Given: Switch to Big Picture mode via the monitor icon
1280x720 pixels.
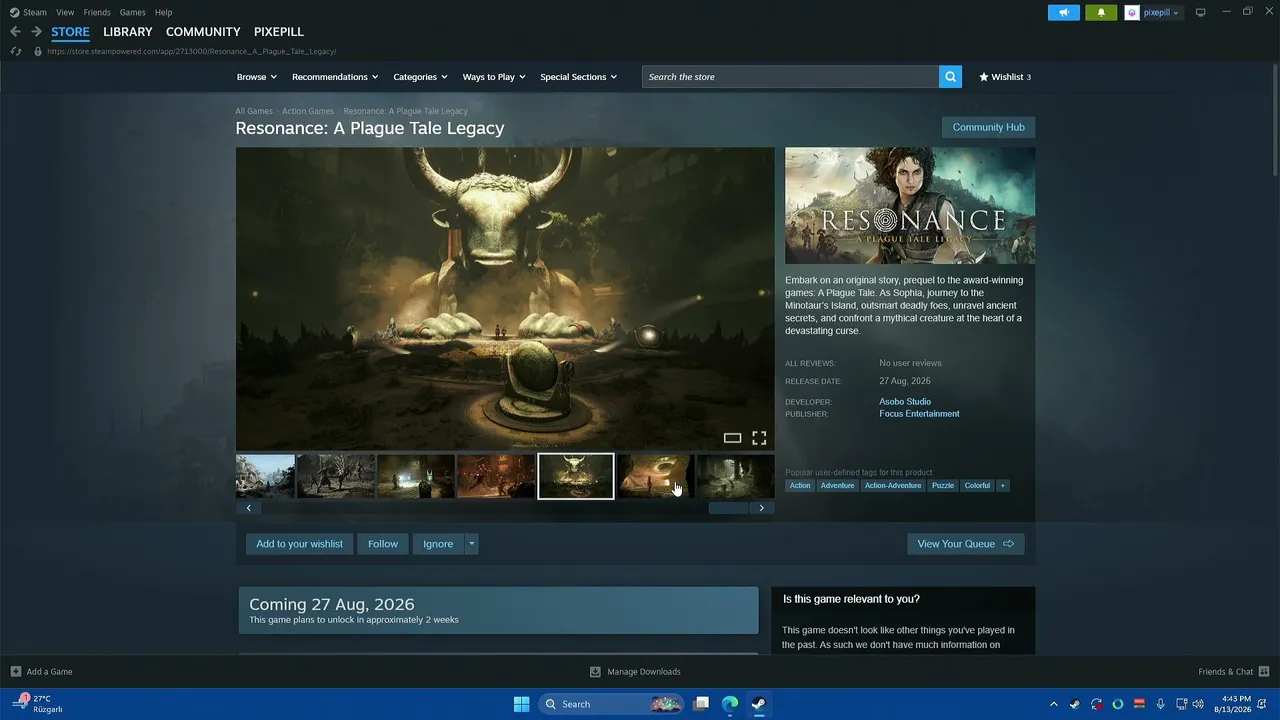Looking at the screenshot, I should pyautogui.click(x=1201, y=12).
